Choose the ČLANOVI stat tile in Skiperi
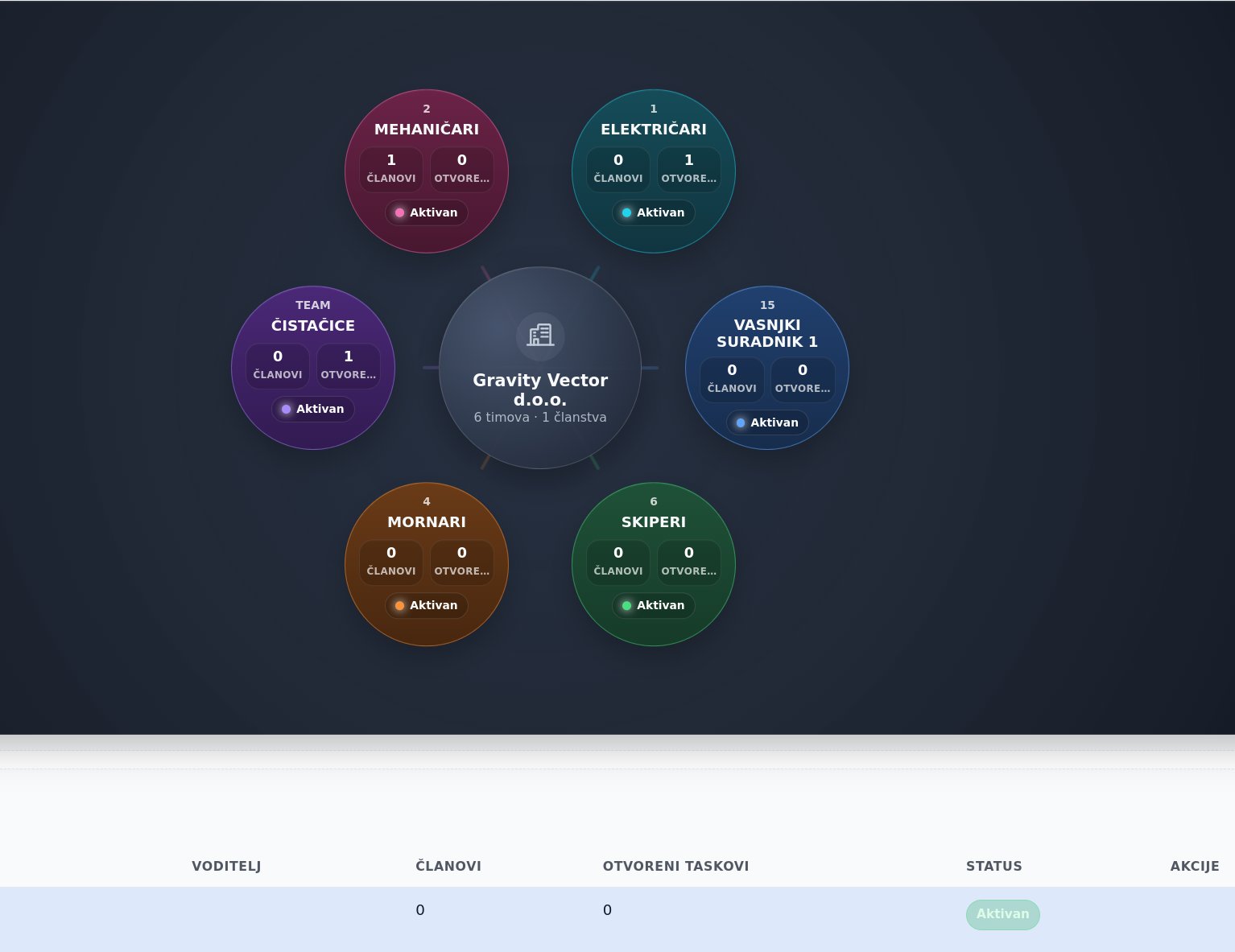Image resolution: width=1235 pixels, height=952 pixels. [x=618, y=562]
